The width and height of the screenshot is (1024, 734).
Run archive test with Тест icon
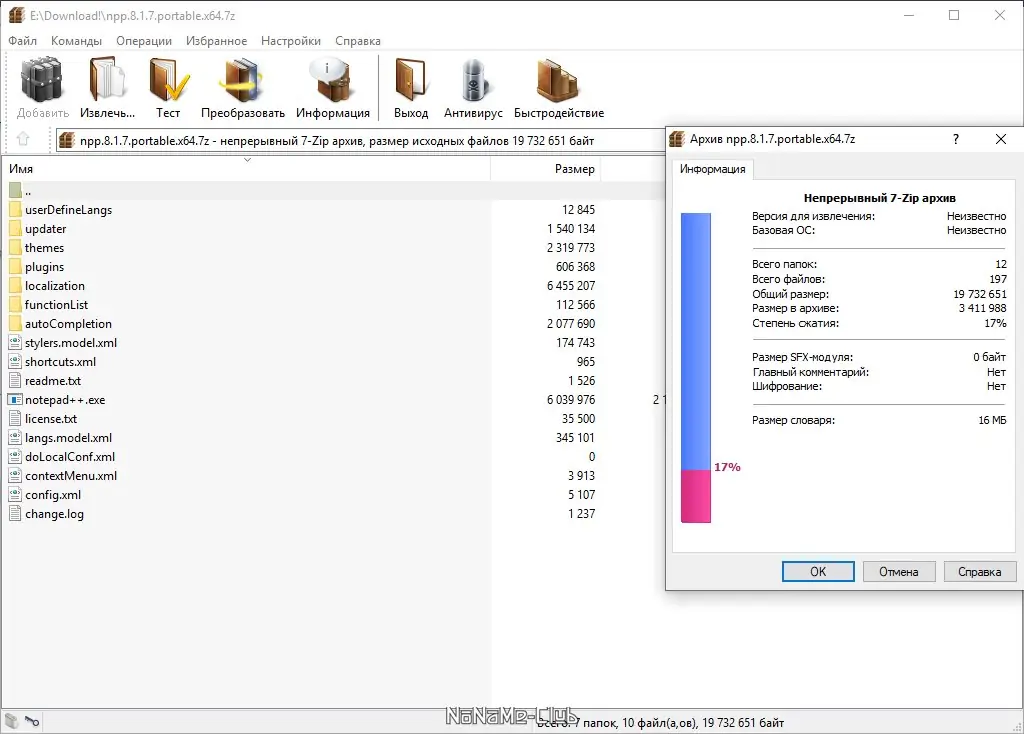point(168,80)
